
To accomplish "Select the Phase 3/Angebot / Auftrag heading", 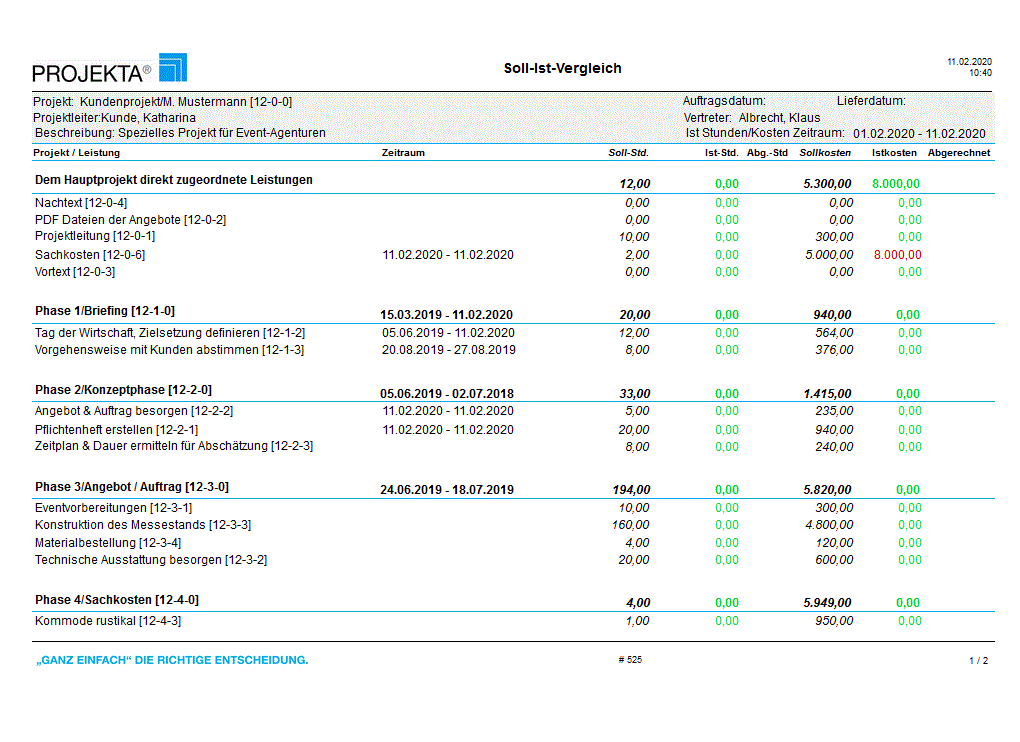I will pos(132,487).
